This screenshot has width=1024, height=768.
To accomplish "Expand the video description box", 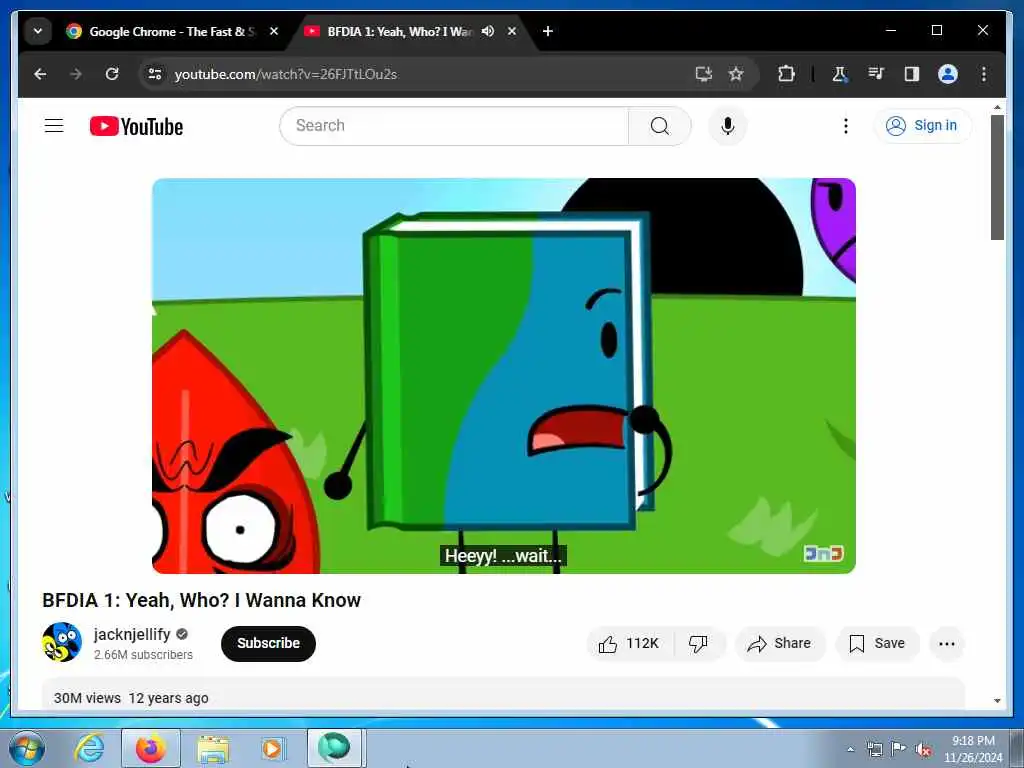I will (x=503, y=694).
